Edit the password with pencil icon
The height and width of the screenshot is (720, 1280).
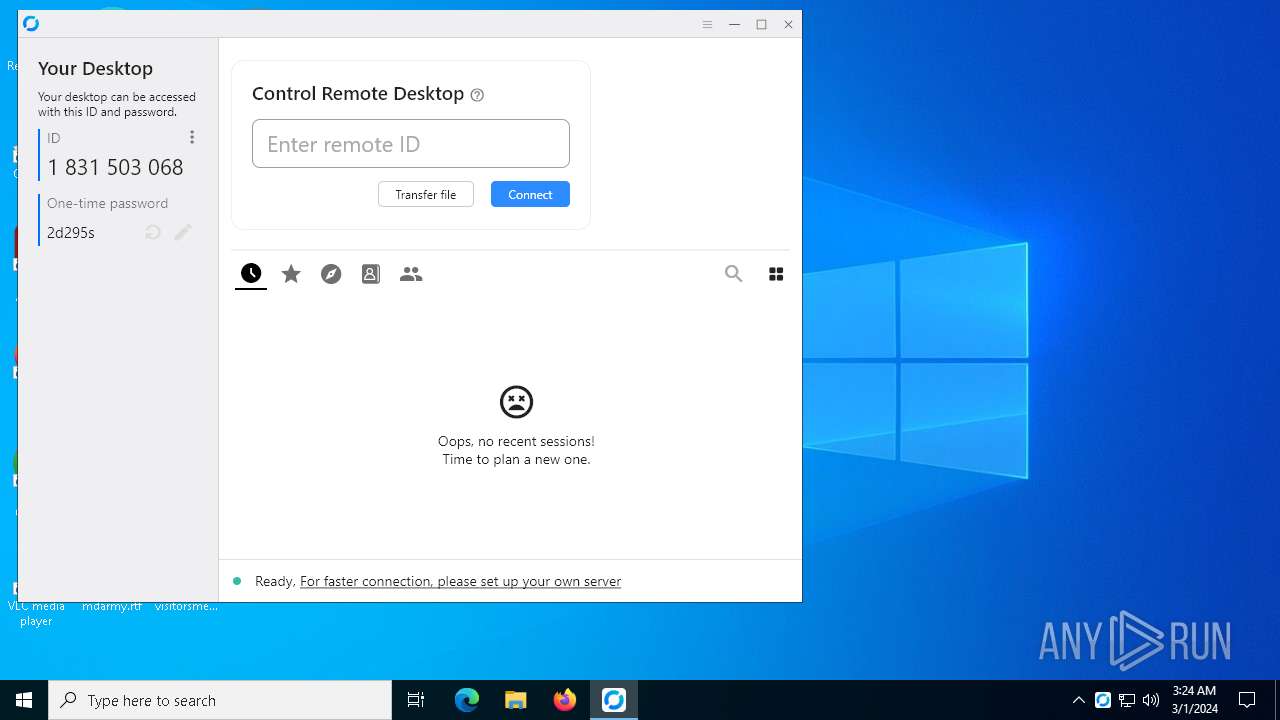click(183, 232)
